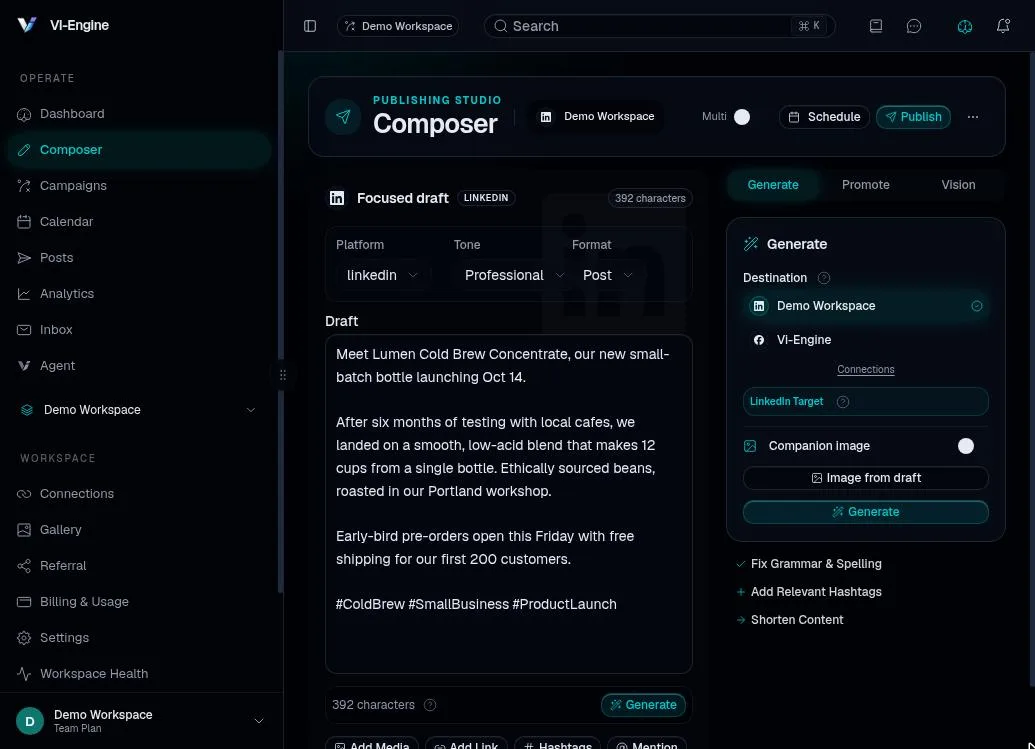Open Posts in the sidebar
Image resolution: width=1035 pixels, height=749 pixels.
point(138,258)
